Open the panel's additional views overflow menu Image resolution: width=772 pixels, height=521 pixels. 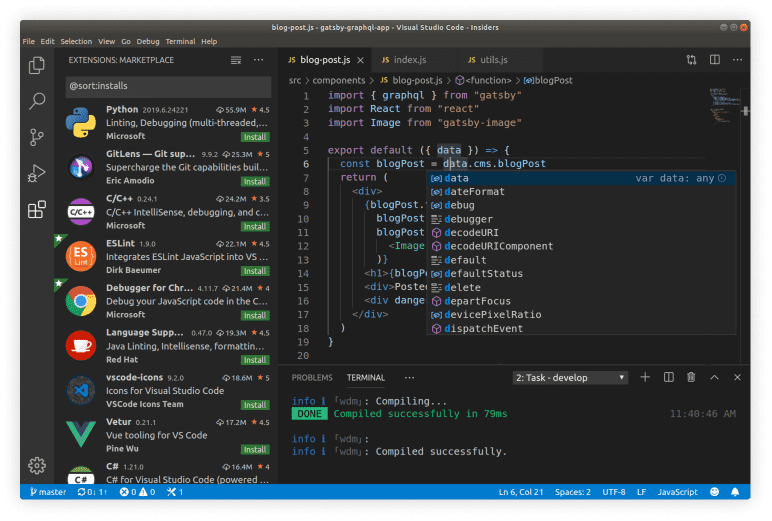408,378
